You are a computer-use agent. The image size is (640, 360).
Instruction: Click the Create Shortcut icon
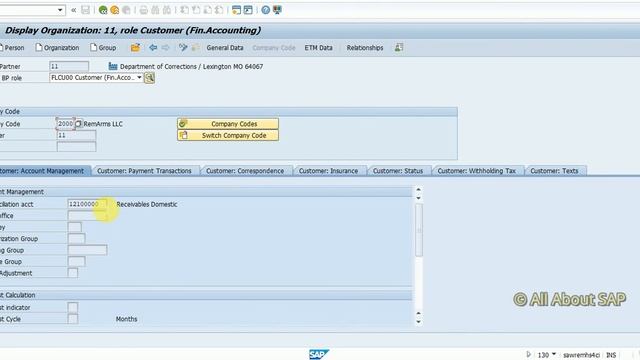[248, 10]
